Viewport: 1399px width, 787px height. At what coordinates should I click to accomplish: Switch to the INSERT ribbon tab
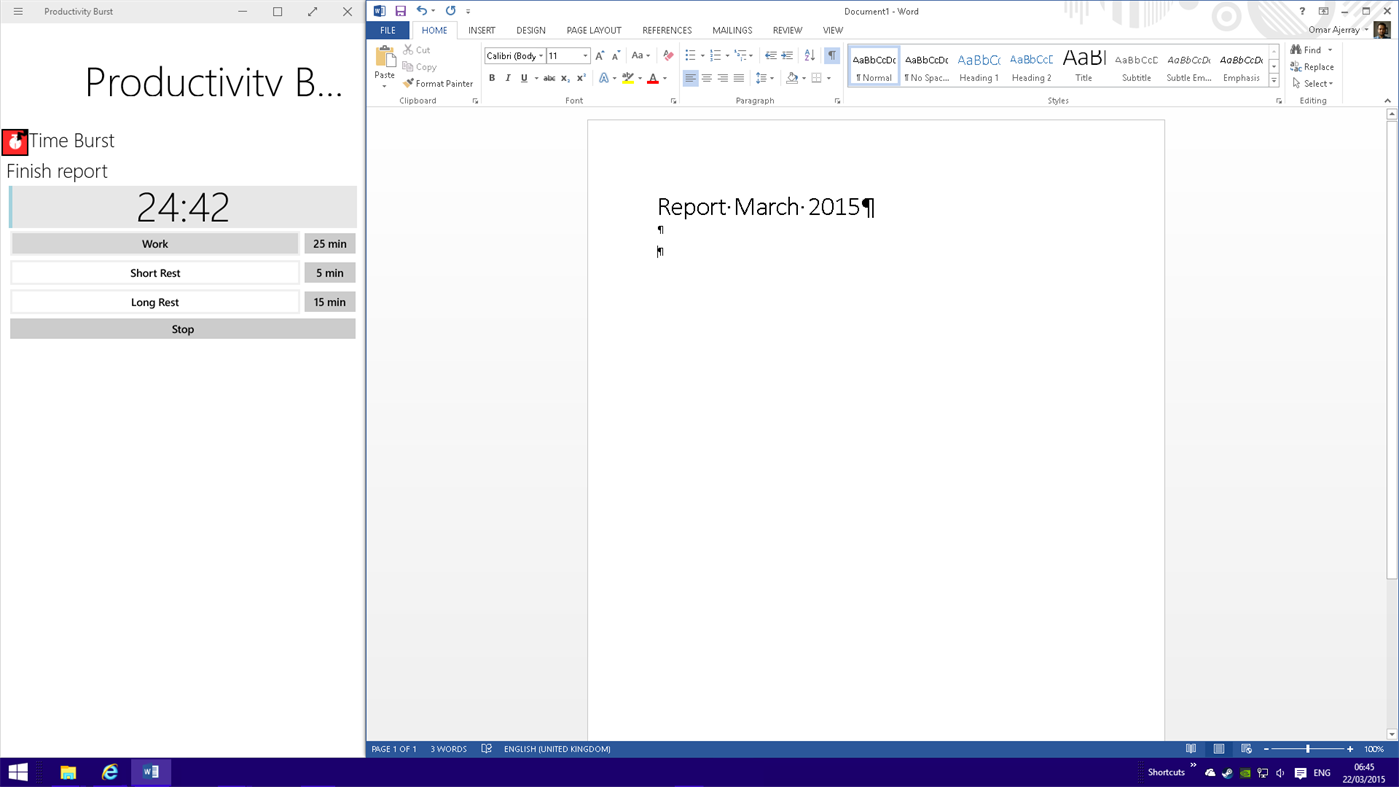(481, 30)
